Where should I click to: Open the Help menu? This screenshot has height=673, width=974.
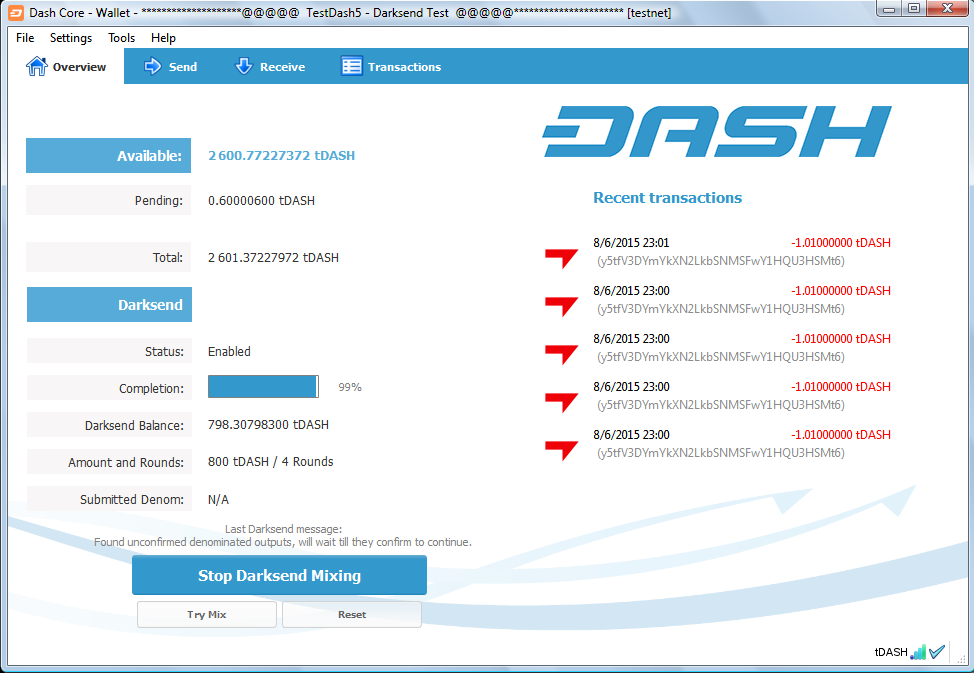[x=163, y=38]
